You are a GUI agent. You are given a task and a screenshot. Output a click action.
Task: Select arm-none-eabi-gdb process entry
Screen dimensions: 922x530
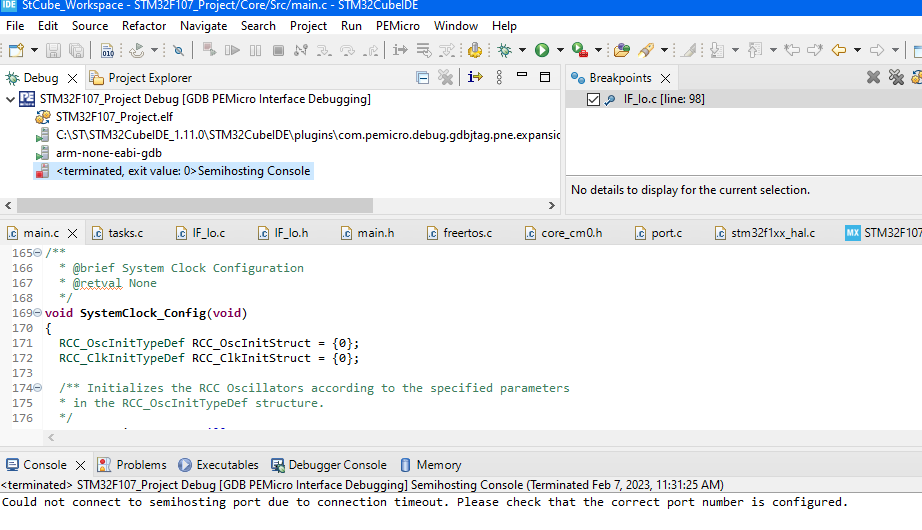109,153
